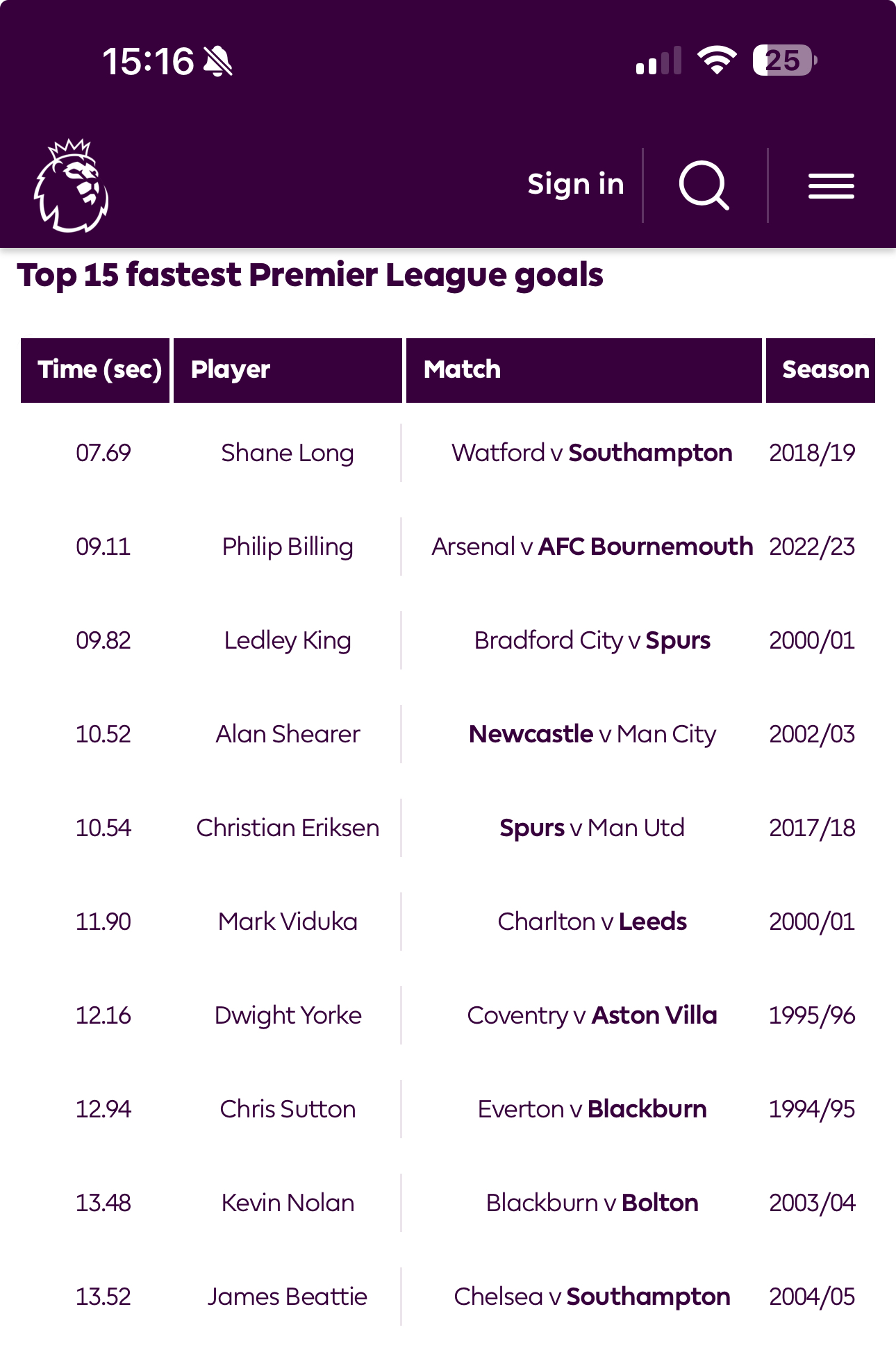Tap the battery indicator showing 25
The image size is (896, 1357).
click(x=784, y=60)
